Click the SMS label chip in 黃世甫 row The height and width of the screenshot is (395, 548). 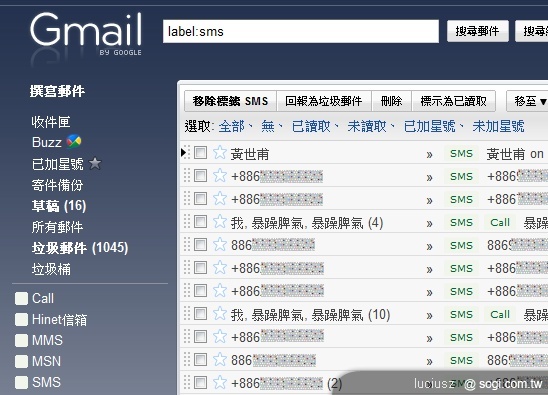tap(461, 153)
